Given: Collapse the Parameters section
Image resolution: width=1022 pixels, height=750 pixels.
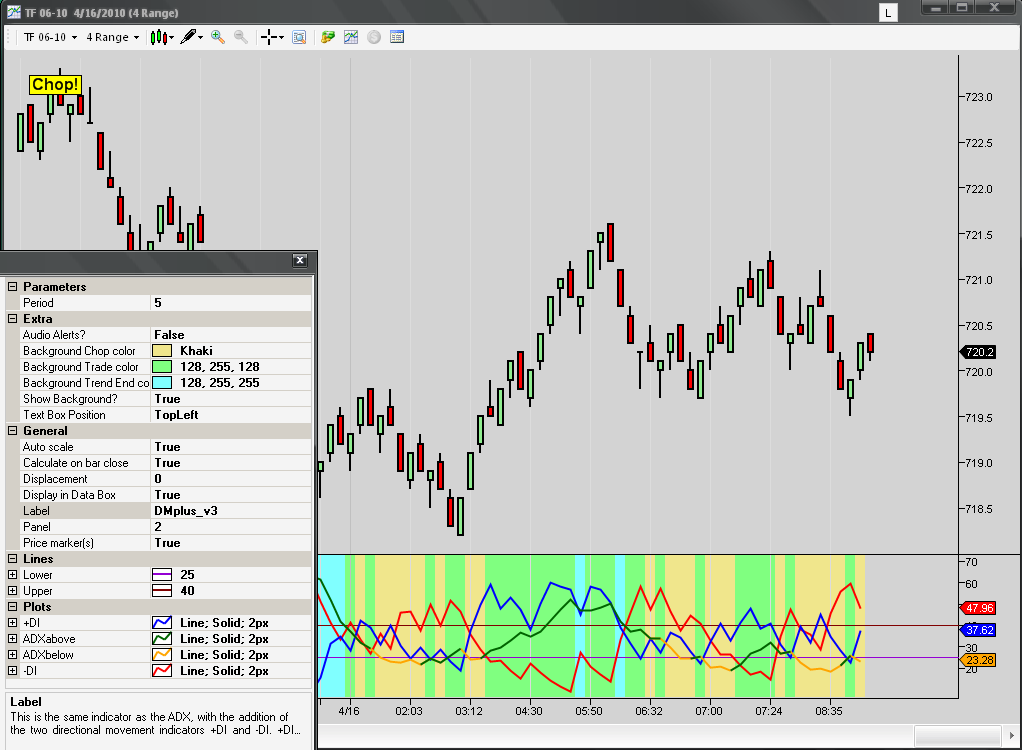Looking at the screenshot, I should tap(12, 287).
